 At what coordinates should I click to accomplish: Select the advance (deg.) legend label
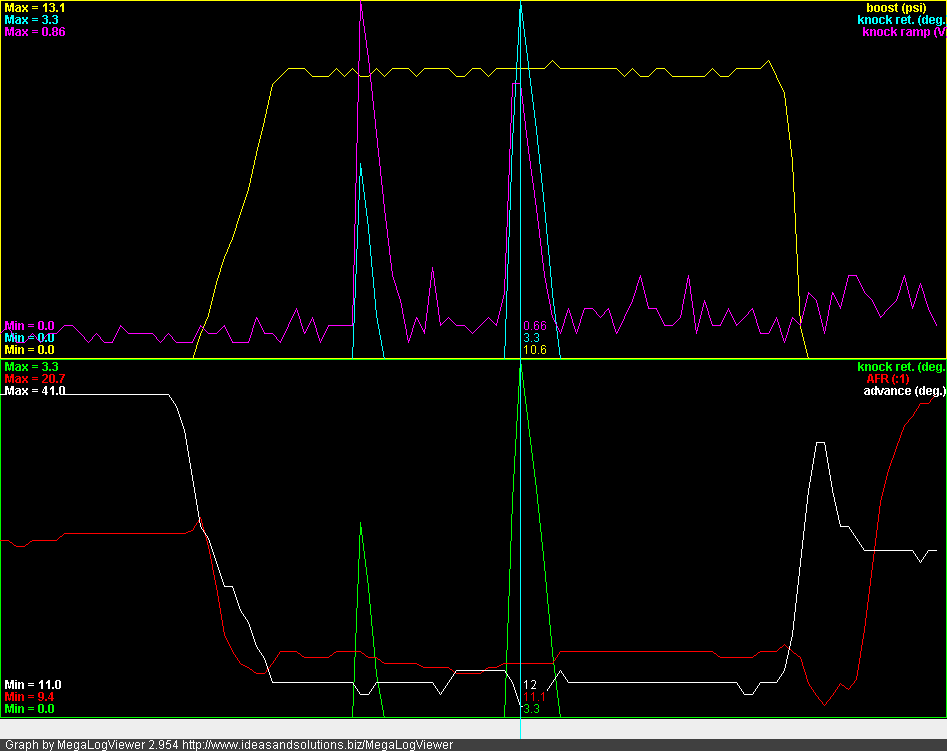[x=904, y=391]
